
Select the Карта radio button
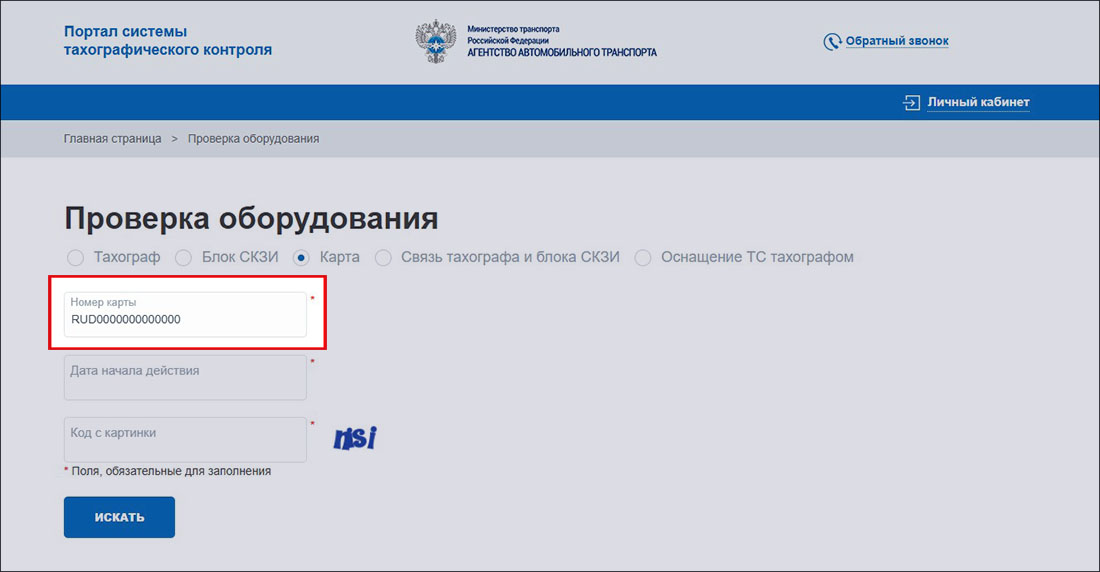[x=301, y=258]
